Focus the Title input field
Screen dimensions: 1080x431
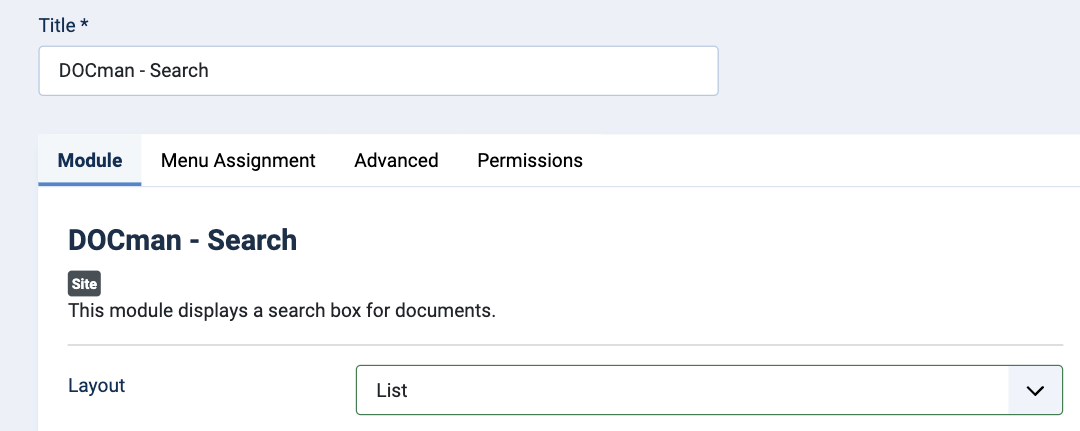378,71
